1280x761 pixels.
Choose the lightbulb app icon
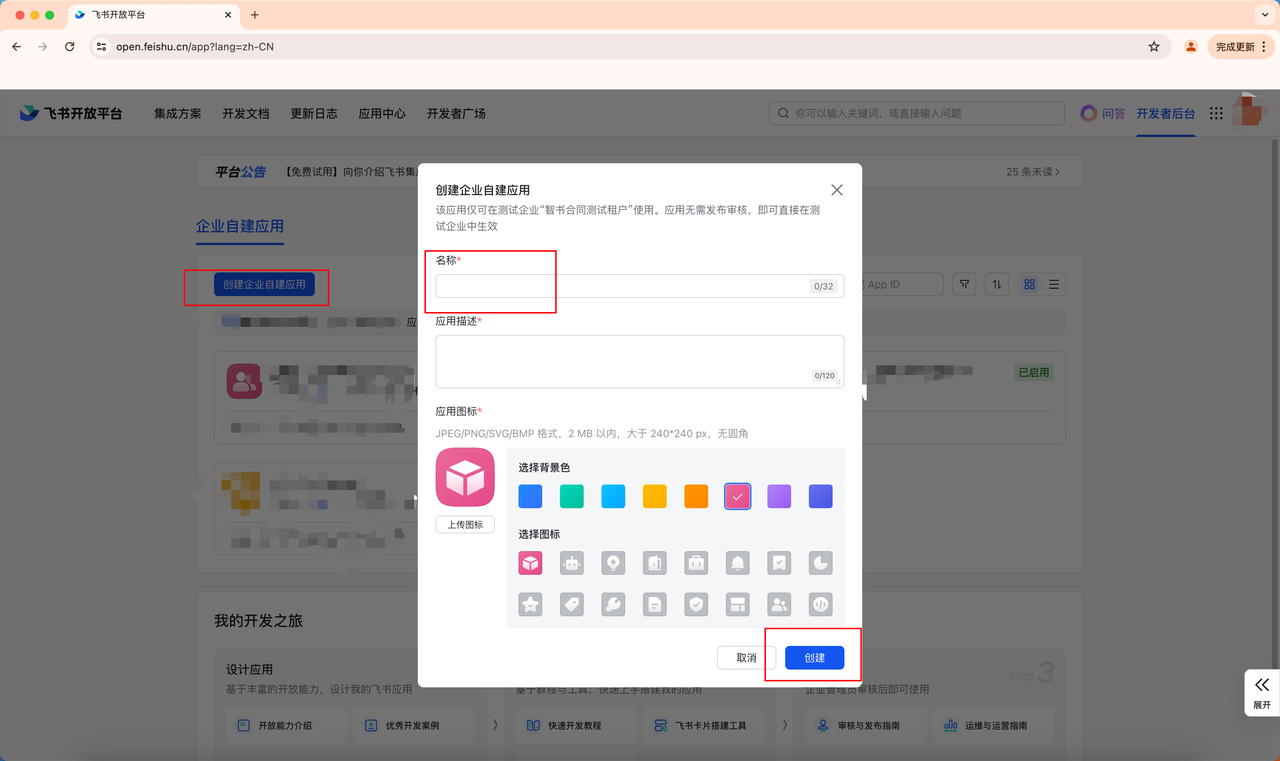614,563
